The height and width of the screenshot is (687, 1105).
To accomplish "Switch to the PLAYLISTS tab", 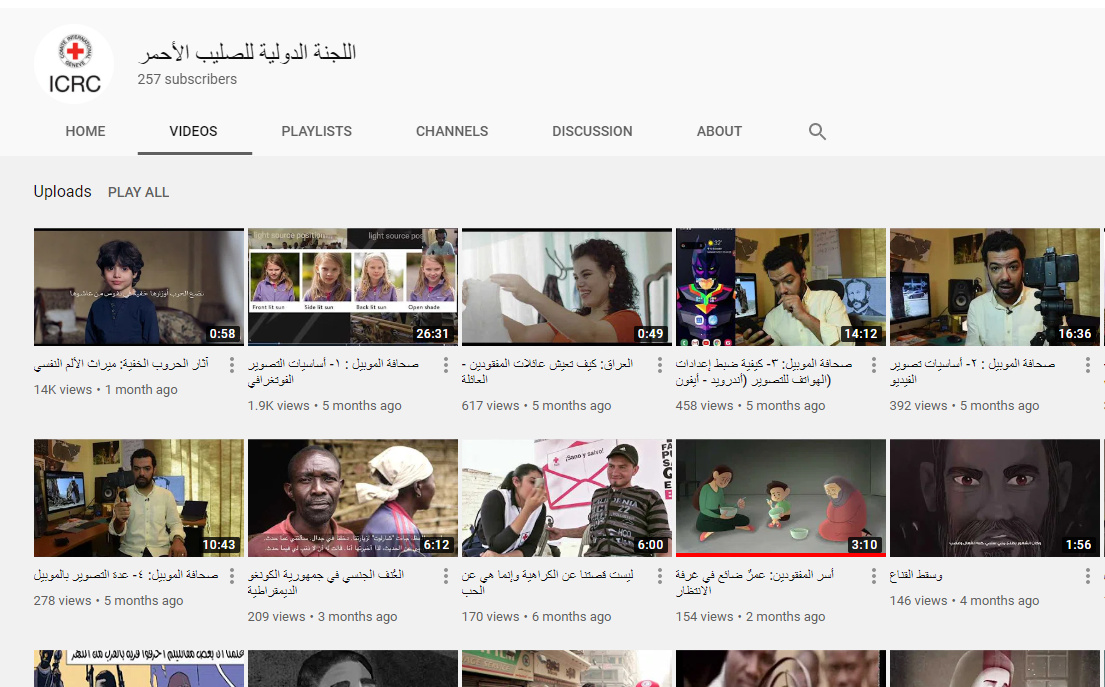I will [316, 131].
